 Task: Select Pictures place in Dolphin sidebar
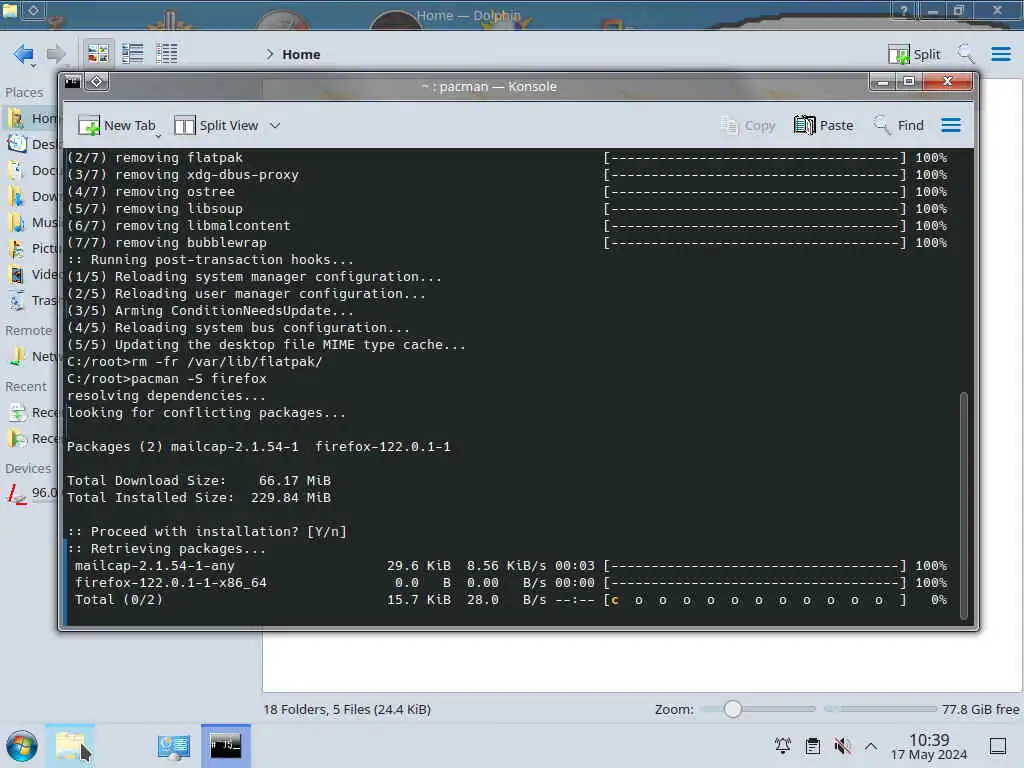(33, 249)
